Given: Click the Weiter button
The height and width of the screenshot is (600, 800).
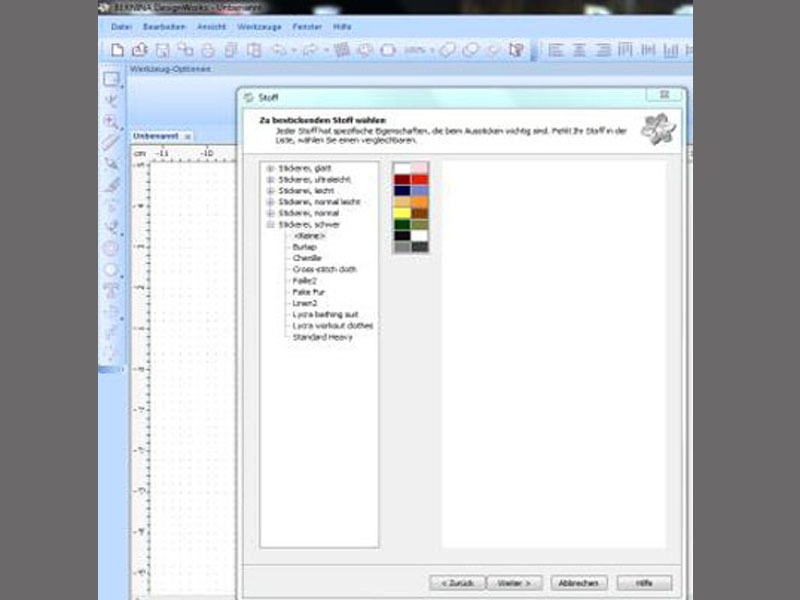Looking at the screenshot, I should (x=515, y=583).
